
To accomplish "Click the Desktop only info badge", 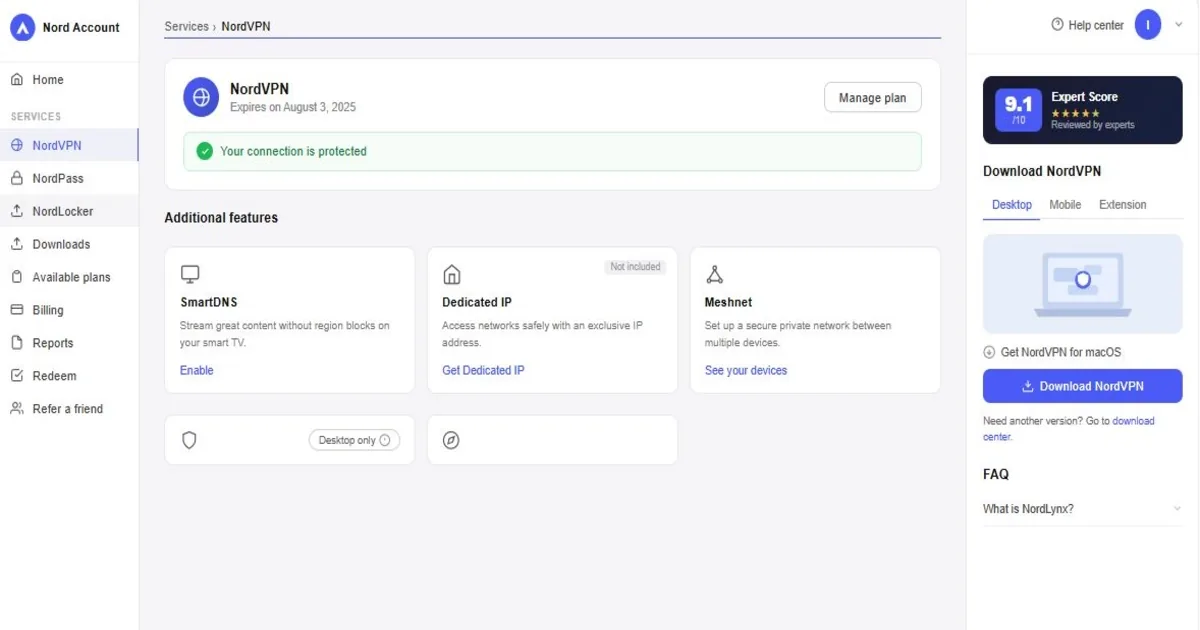I will [354, 440].
